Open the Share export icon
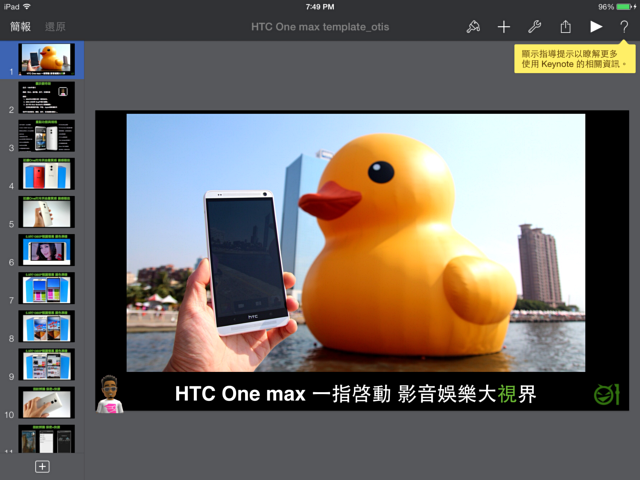The image size is (640, 480). pyautogui.click(x=565, y=27)
